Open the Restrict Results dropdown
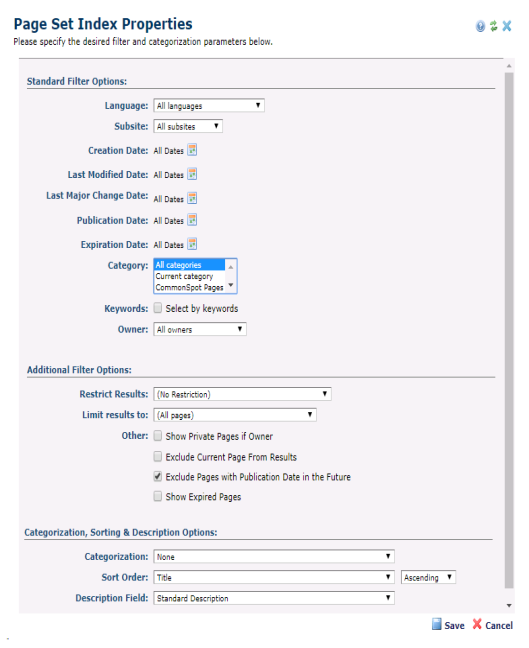The height and width of the screenshot is (648, 529). pyautogui.click(x=242, y=394)
